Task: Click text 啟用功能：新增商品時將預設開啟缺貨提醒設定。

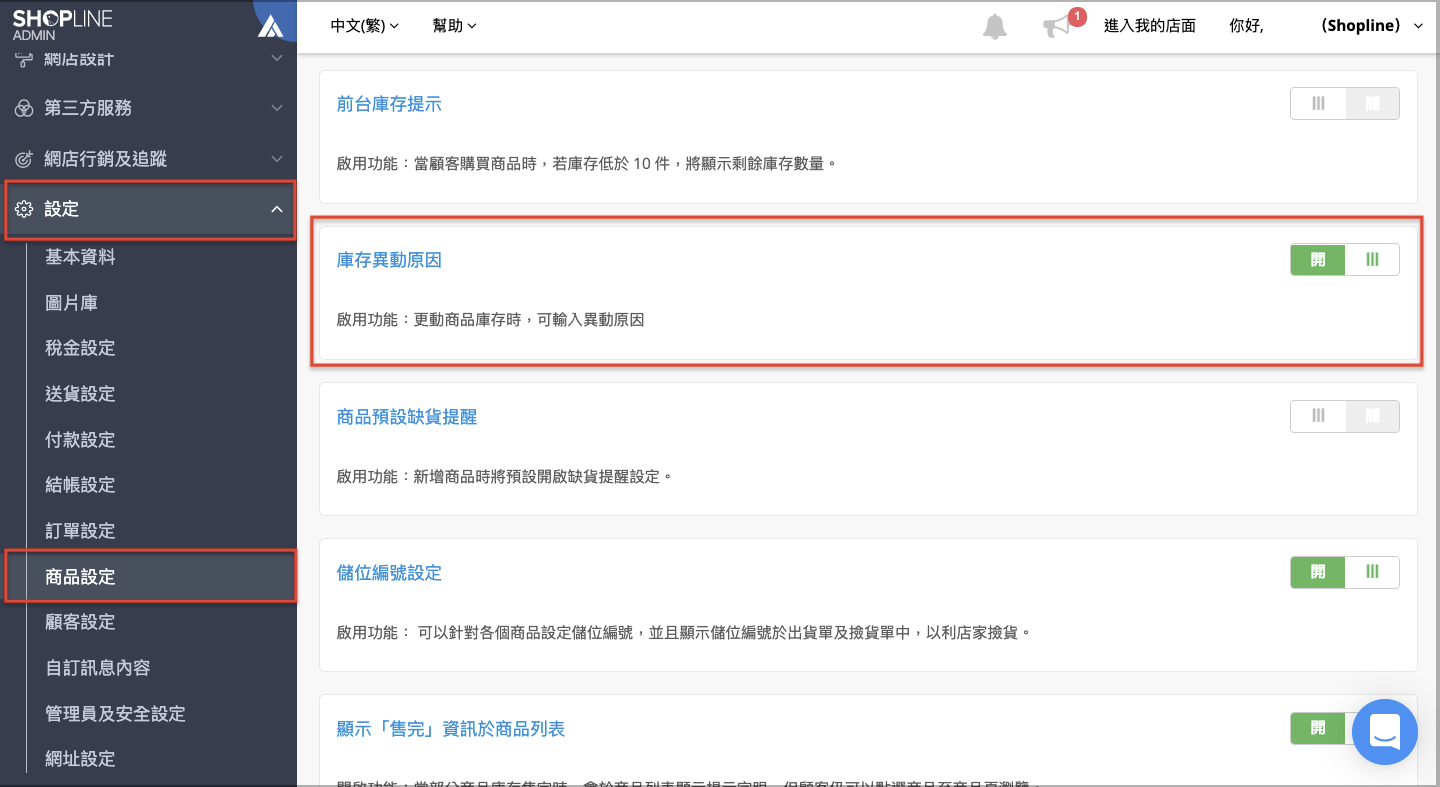Action: click(505, 476)
